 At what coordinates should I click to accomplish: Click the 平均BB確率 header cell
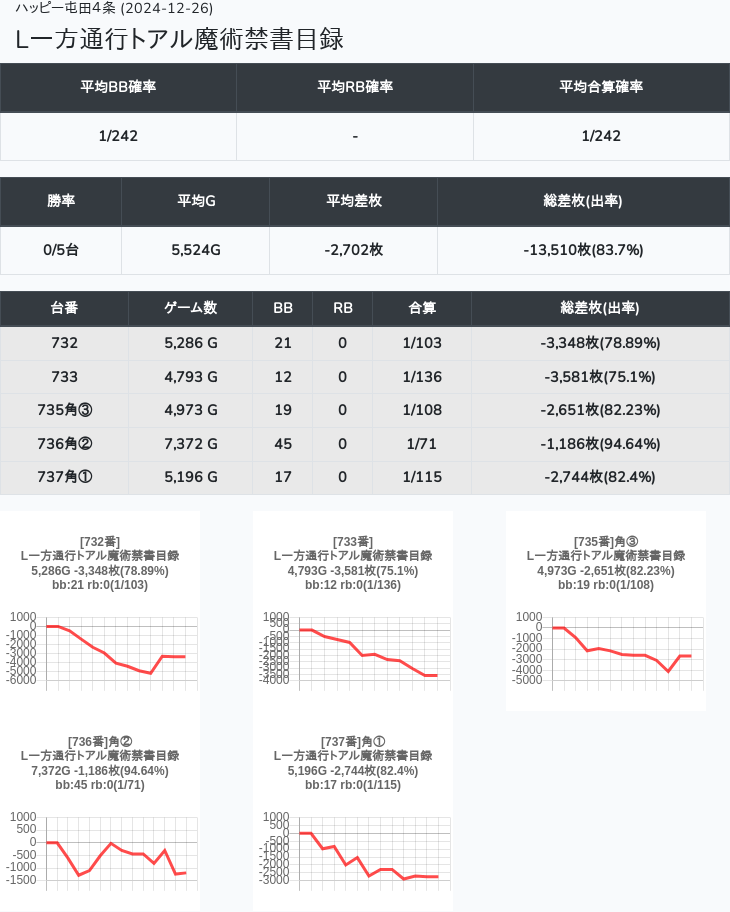pos(118,87)
